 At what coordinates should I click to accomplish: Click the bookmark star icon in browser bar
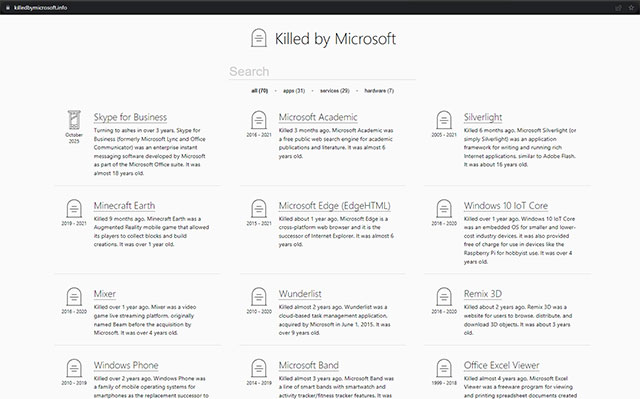(631, 7)
